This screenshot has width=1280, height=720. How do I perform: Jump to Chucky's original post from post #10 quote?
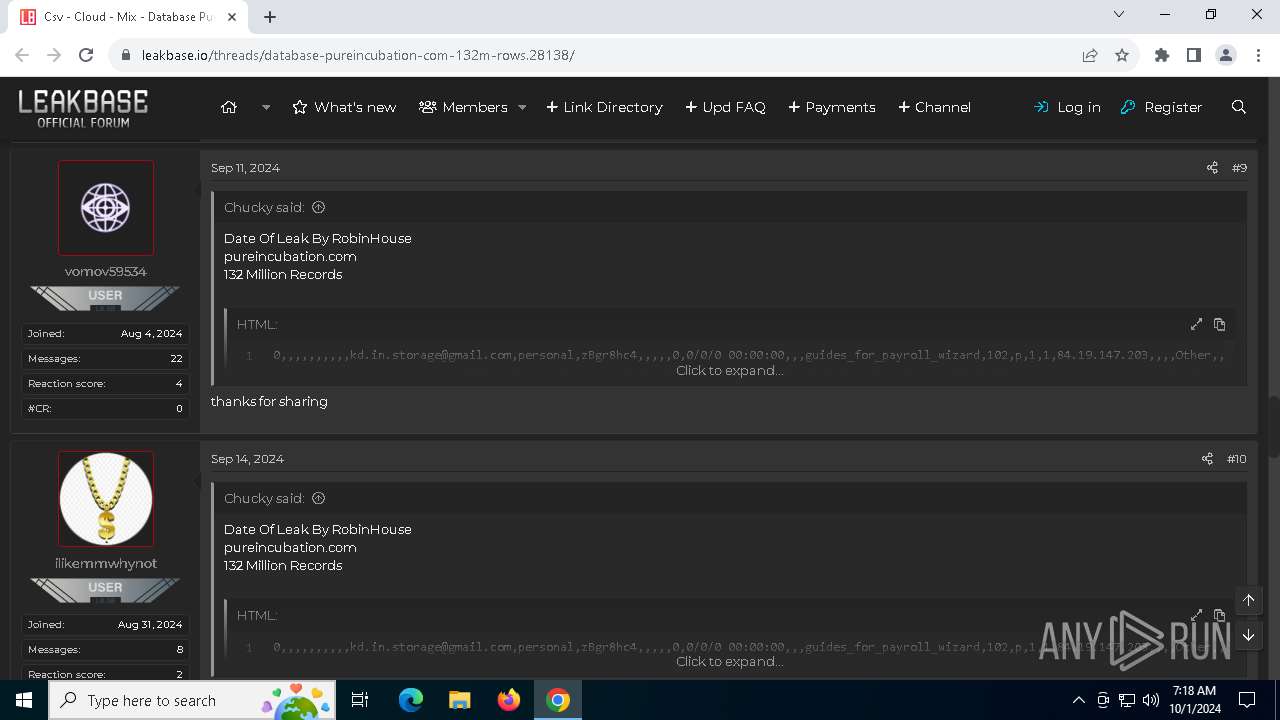point(319,498)
